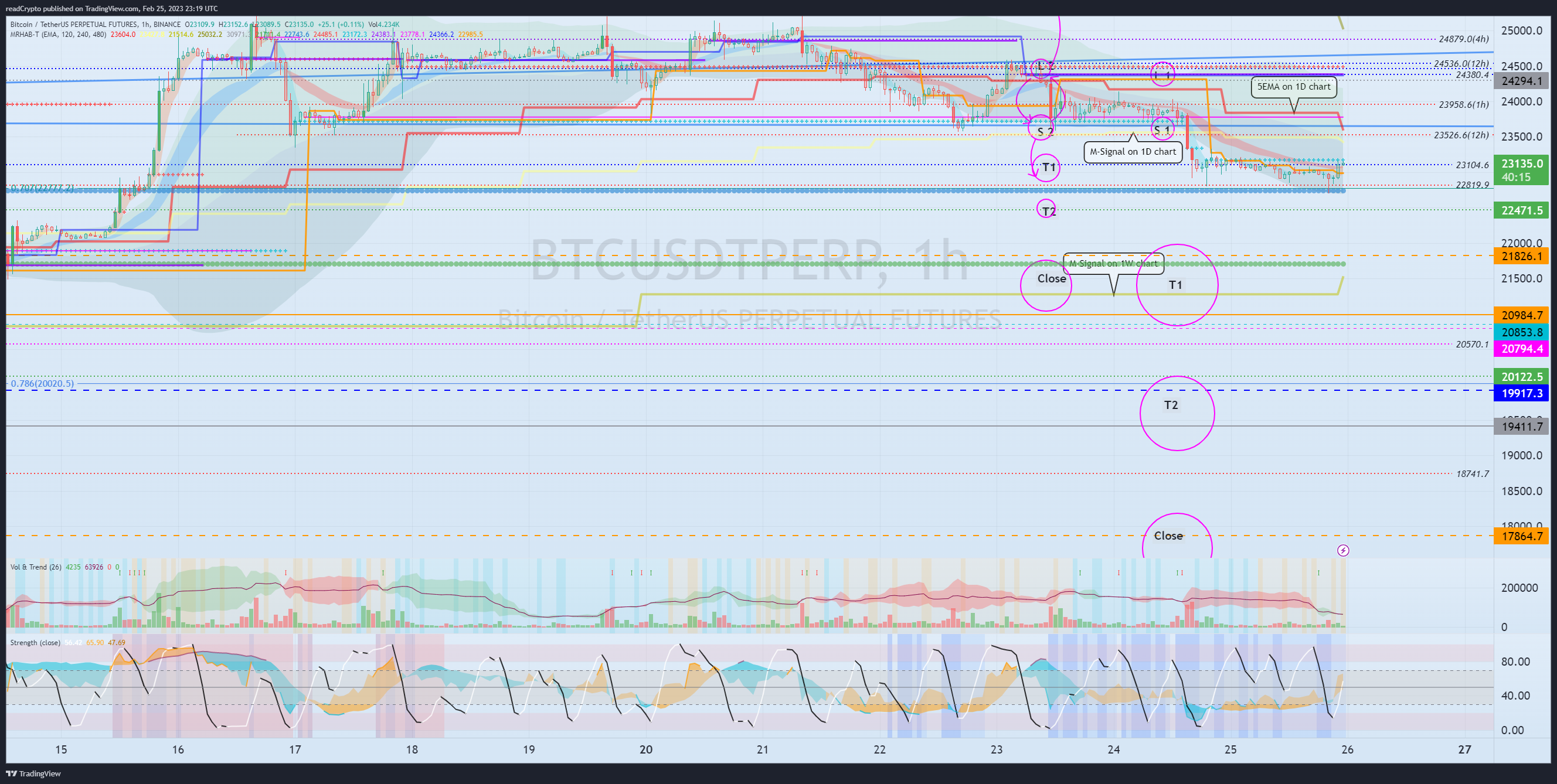
Task: Click orange price label 17864.7
Action: 1522,536
